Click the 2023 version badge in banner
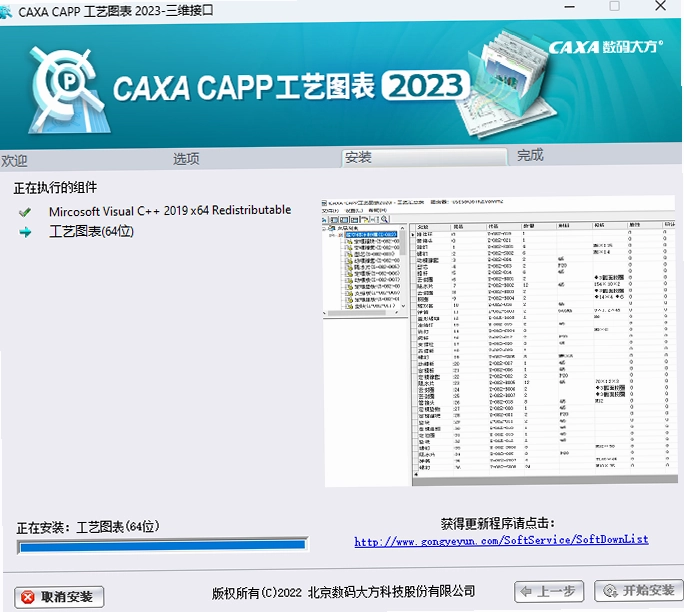The width and height of the screenshot is (684, 612). pyautogui.click(x=425, y=85)
